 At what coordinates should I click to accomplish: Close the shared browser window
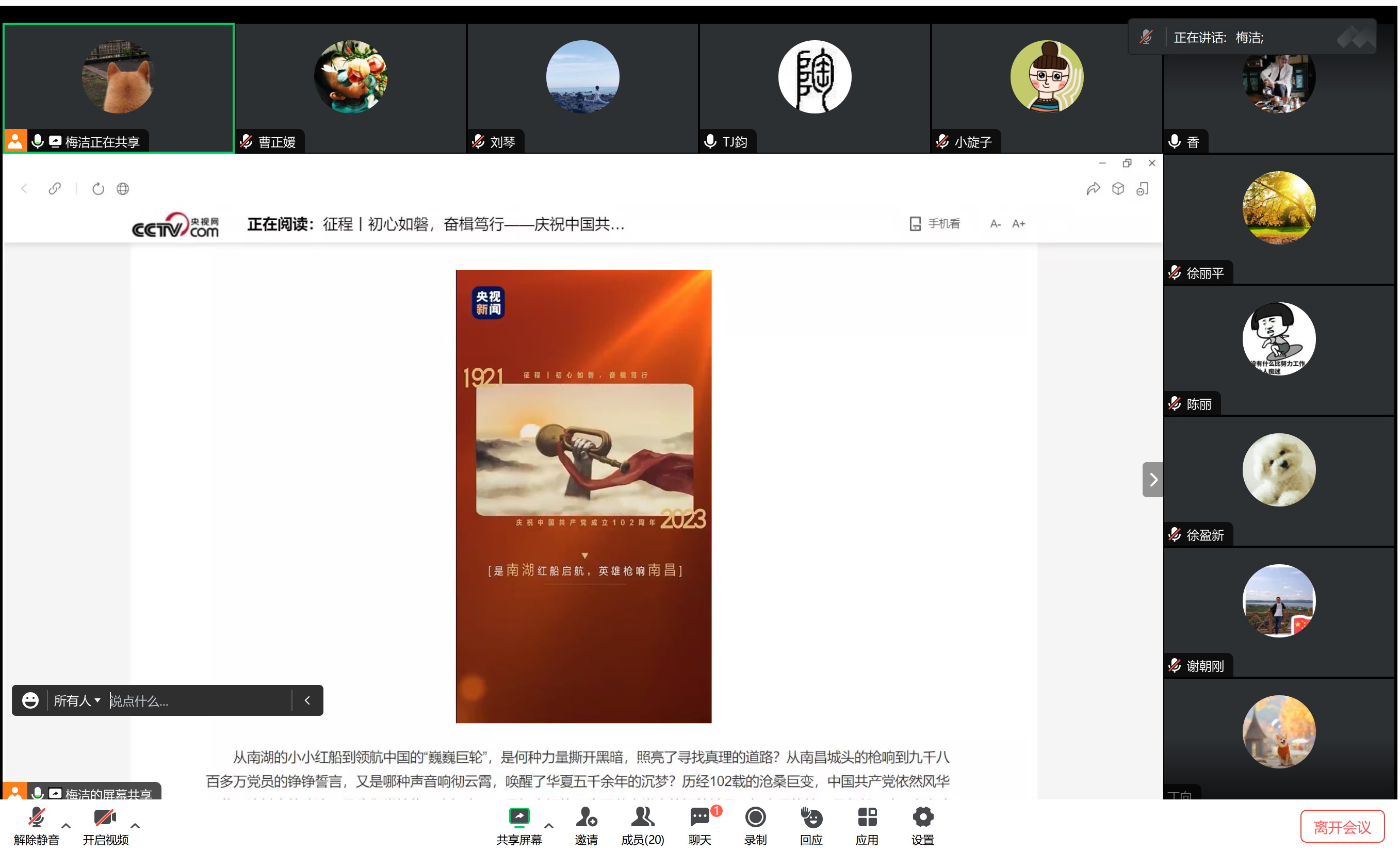tap(1152, 163)
